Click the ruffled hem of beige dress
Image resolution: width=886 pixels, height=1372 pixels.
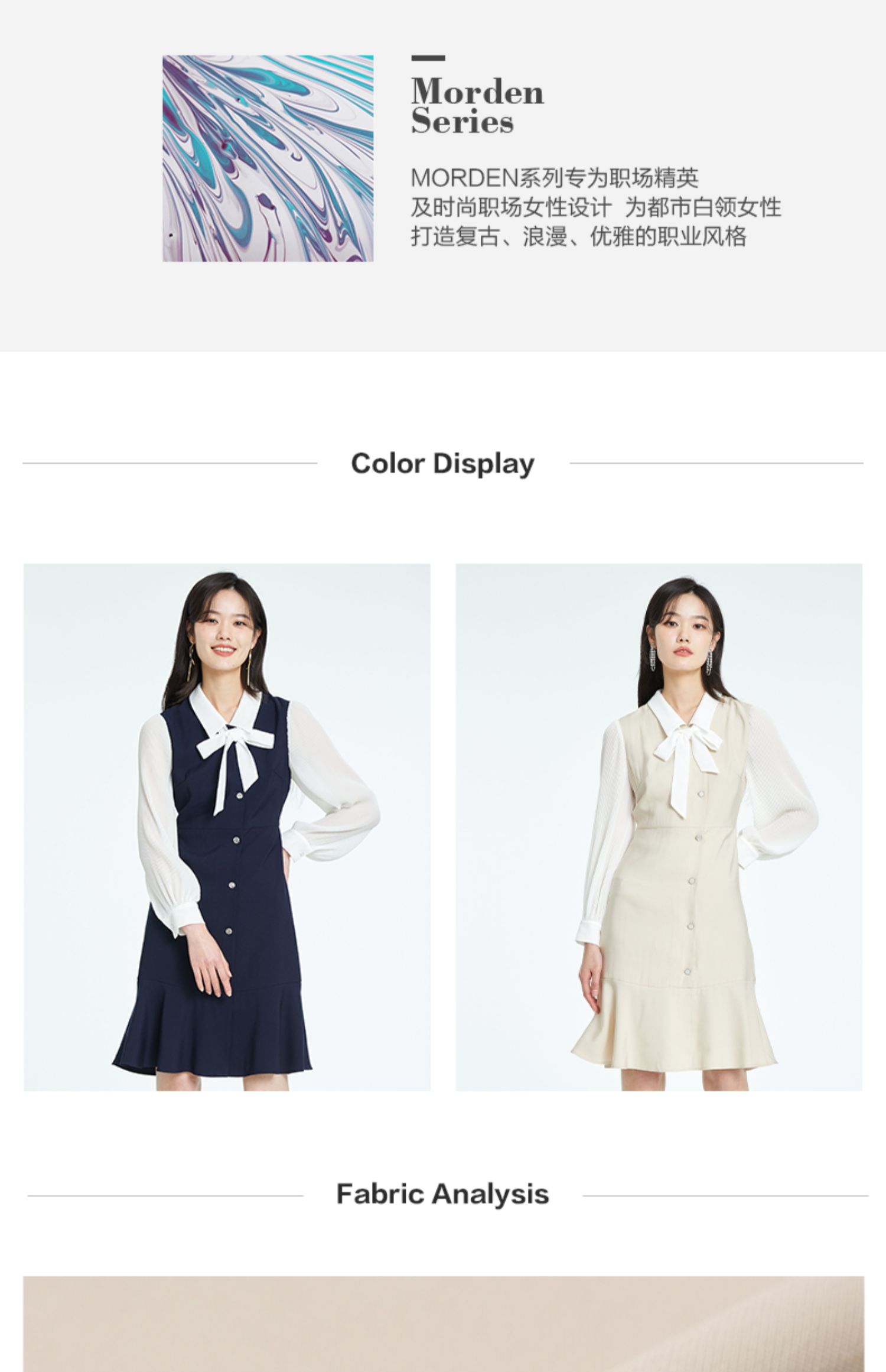pos(673,1025)
